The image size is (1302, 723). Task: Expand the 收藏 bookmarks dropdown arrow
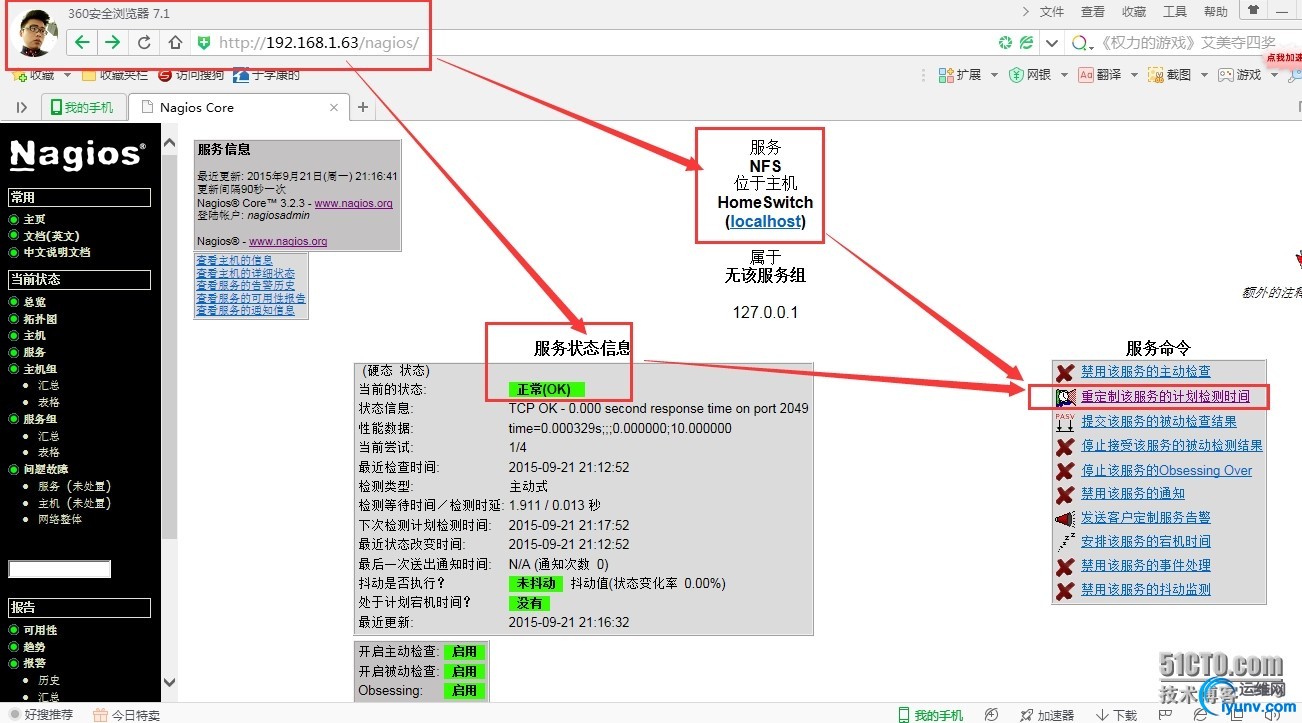pos(67,75)
